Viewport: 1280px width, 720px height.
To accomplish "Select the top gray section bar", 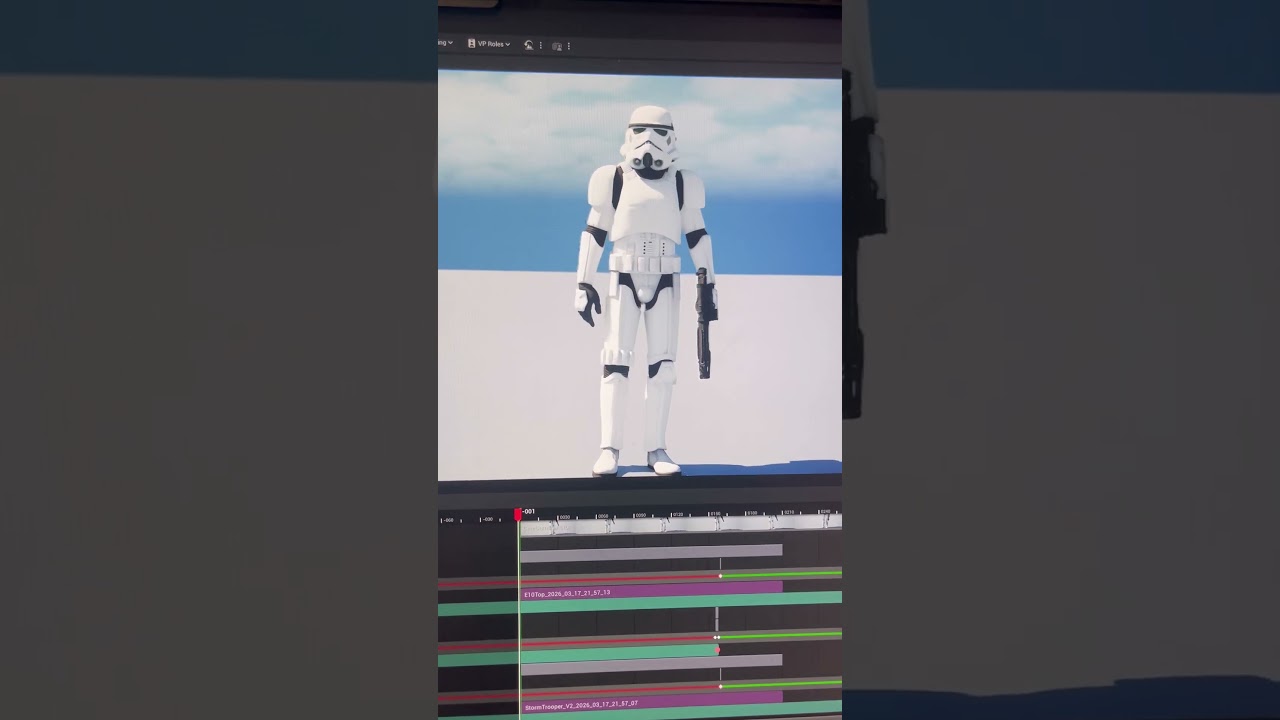I will pos(651,551).
